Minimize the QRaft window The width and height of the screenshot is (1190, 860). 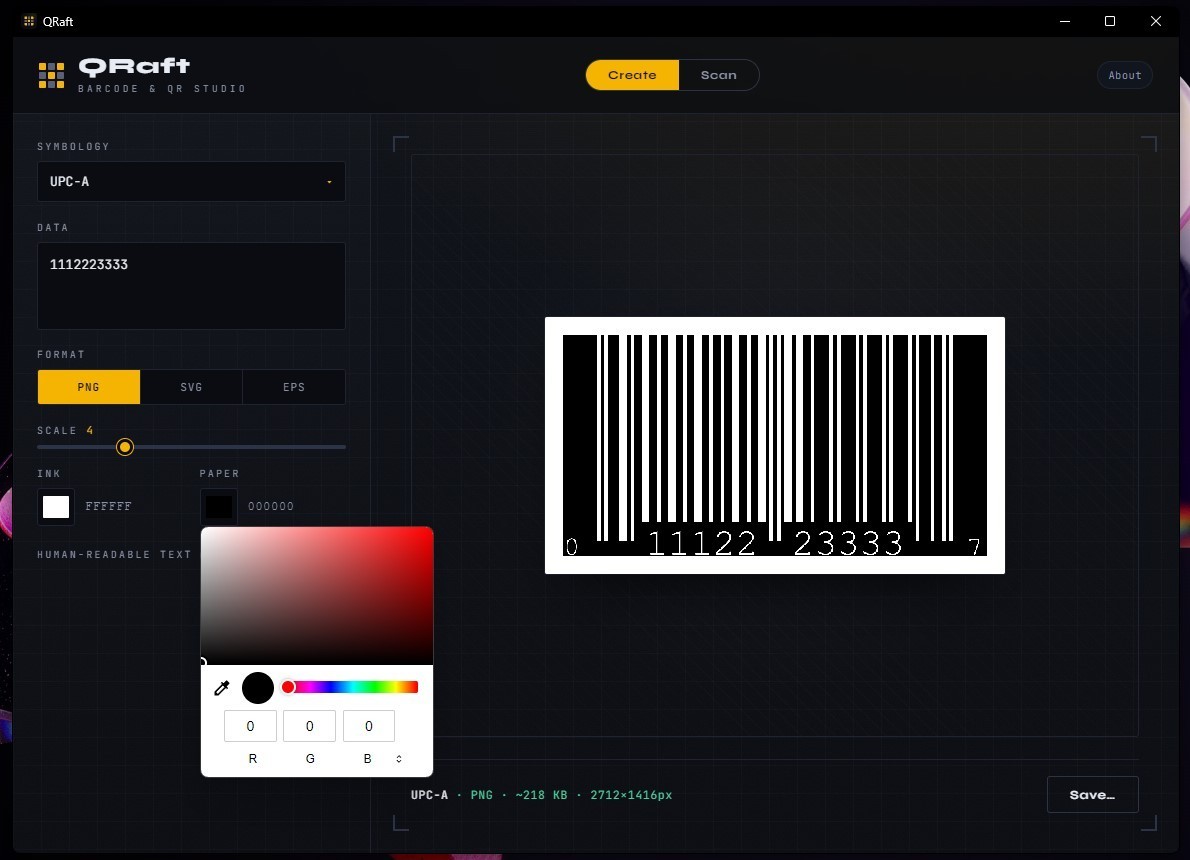tap(1065, 21)
